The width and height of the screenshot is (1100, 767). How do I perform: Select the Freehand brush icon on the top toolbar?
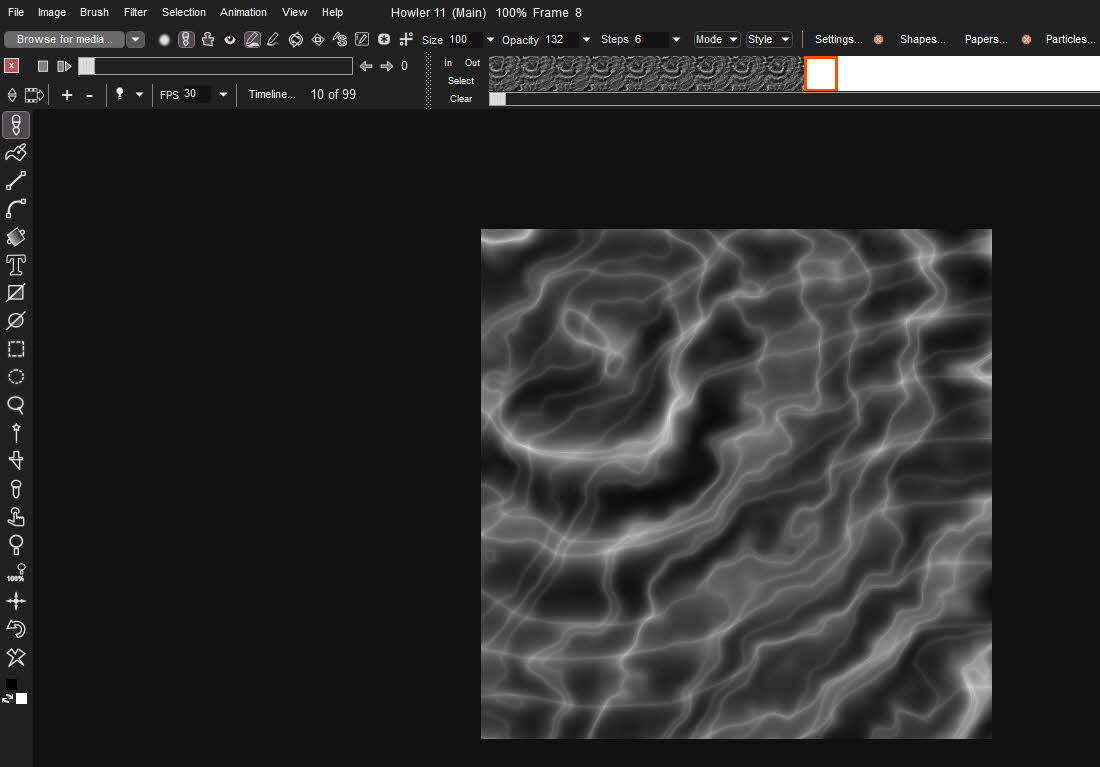(x=252, y=39)
